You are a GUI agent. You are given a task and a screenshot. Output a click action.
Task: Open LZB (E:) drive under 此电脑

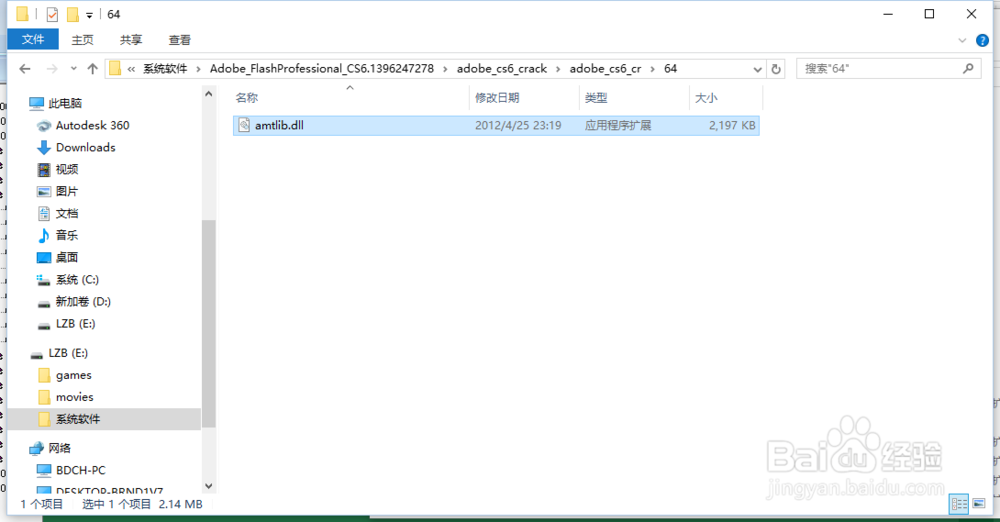click(75, 324)
